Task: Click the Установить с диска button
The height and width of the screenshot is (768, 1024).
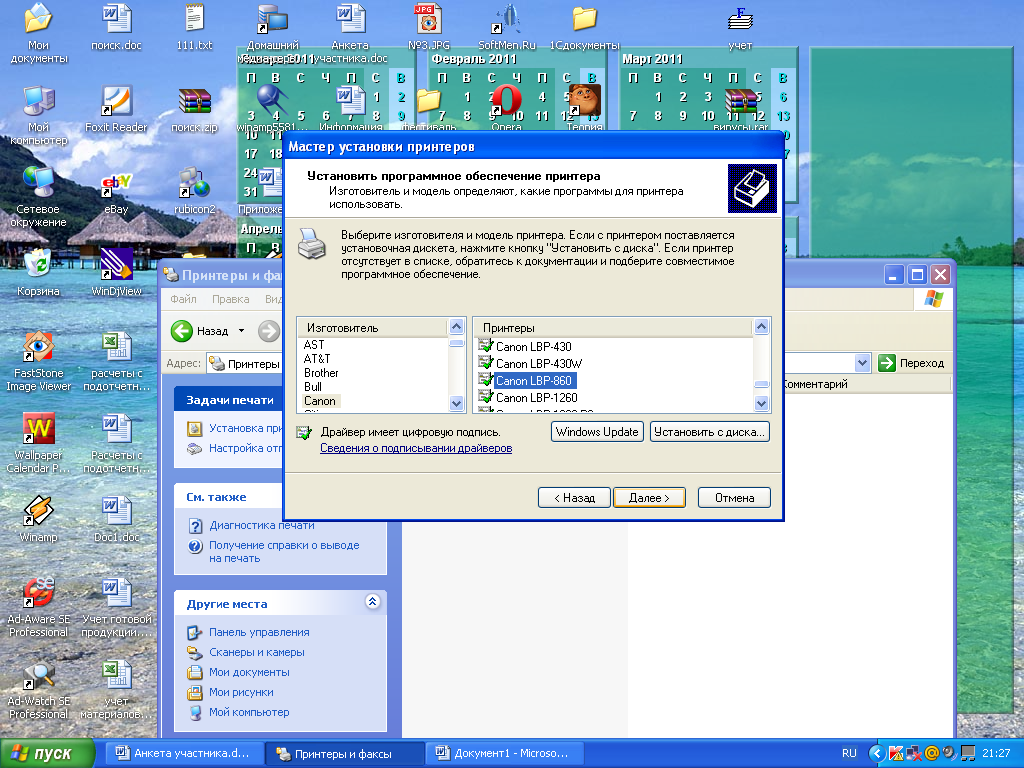Action: pyautogui.click(x=710, y=432)
